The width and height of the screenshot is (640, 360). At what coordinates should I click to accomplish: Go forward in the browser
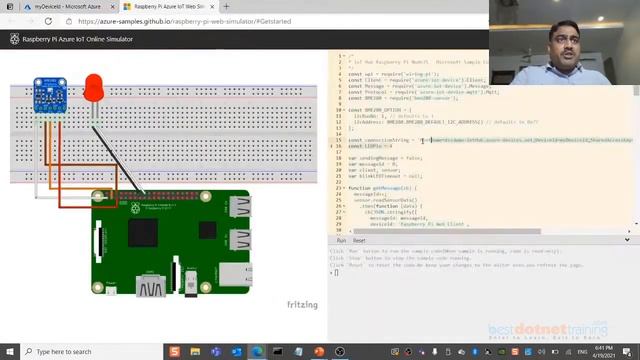[30, 21]
